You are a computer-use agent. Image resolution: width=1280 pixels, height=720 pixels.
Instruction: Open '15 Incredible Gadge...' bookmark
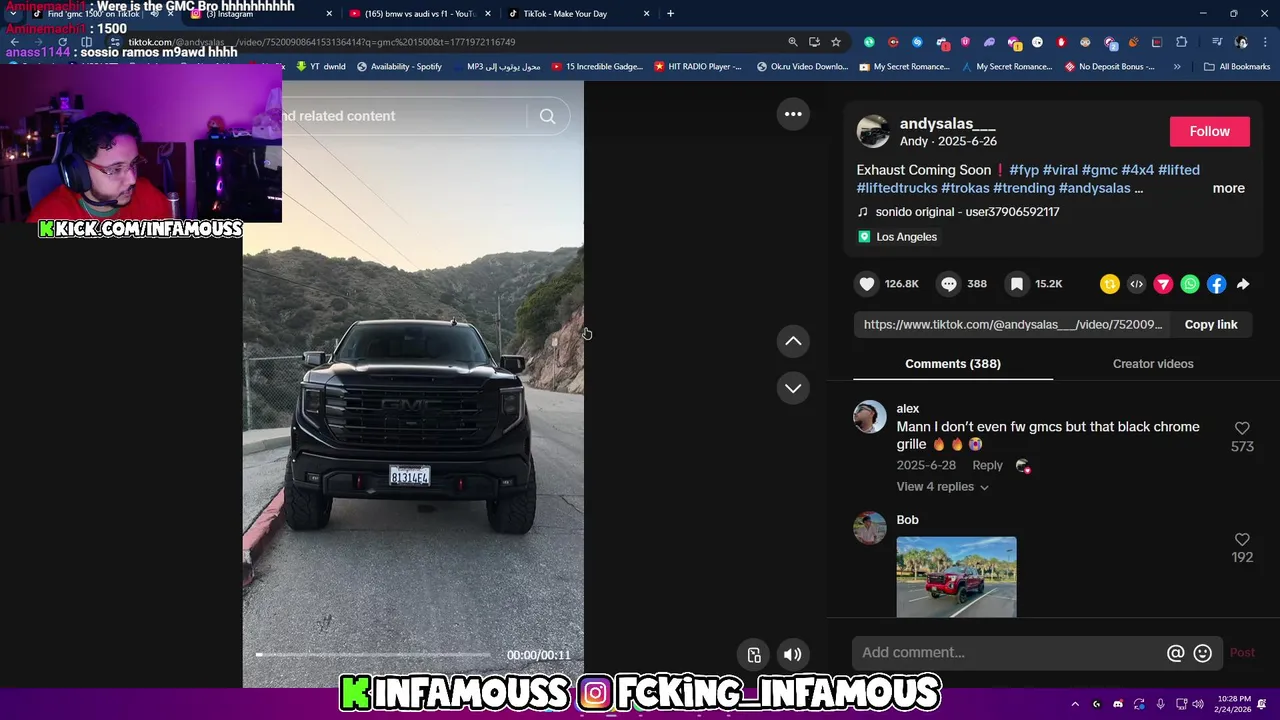pos(597,67)
